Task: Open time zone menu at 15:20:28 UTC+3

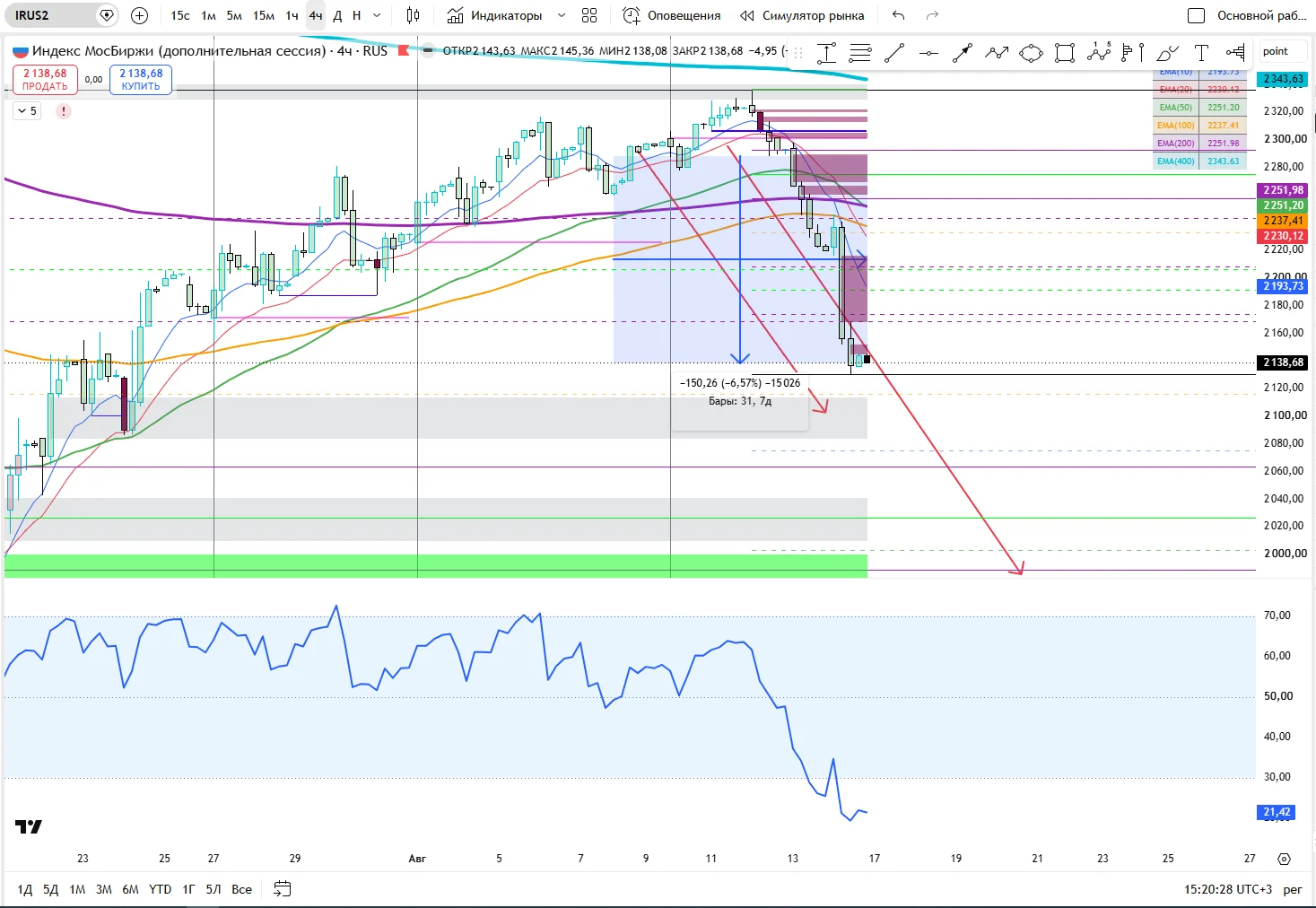Action: [1228, 889]
